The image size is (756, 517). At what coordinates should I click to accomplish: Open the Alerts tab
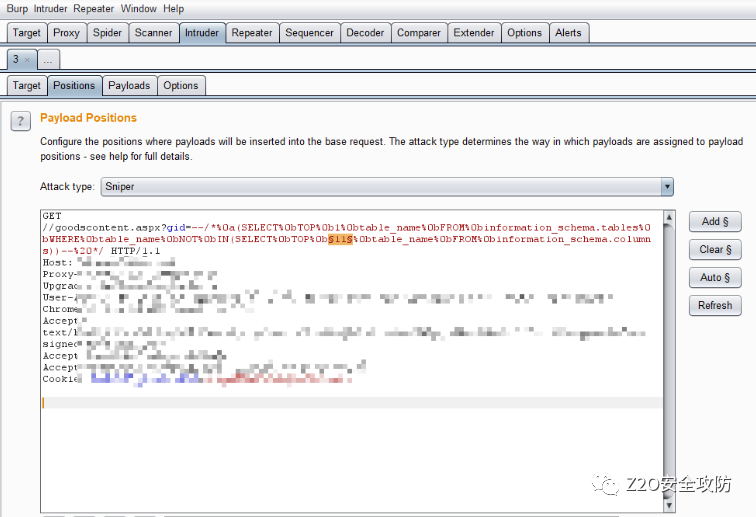point(568,33)
